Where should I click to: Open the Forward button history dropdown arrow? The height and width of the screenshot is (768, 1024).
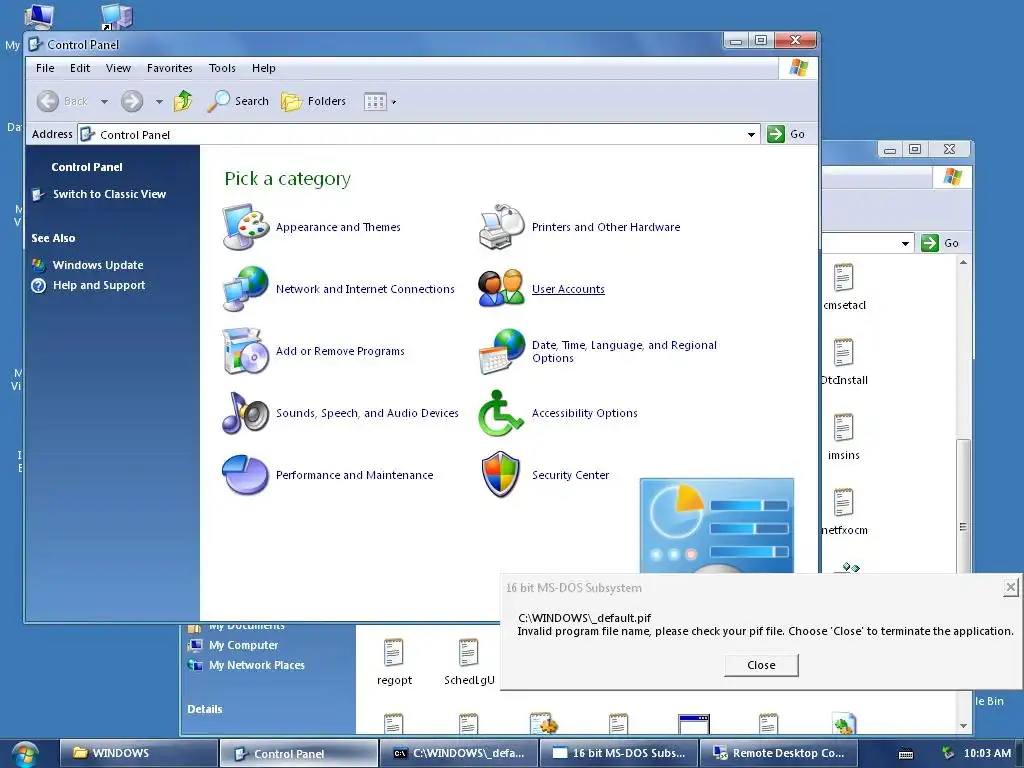(159, 101)
